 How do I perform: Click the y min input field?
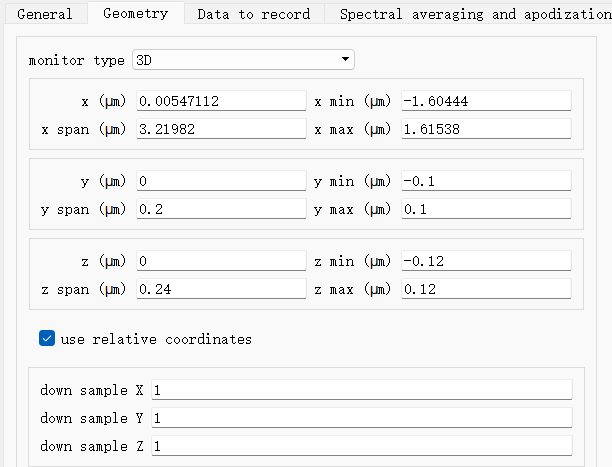click(486, 181)
